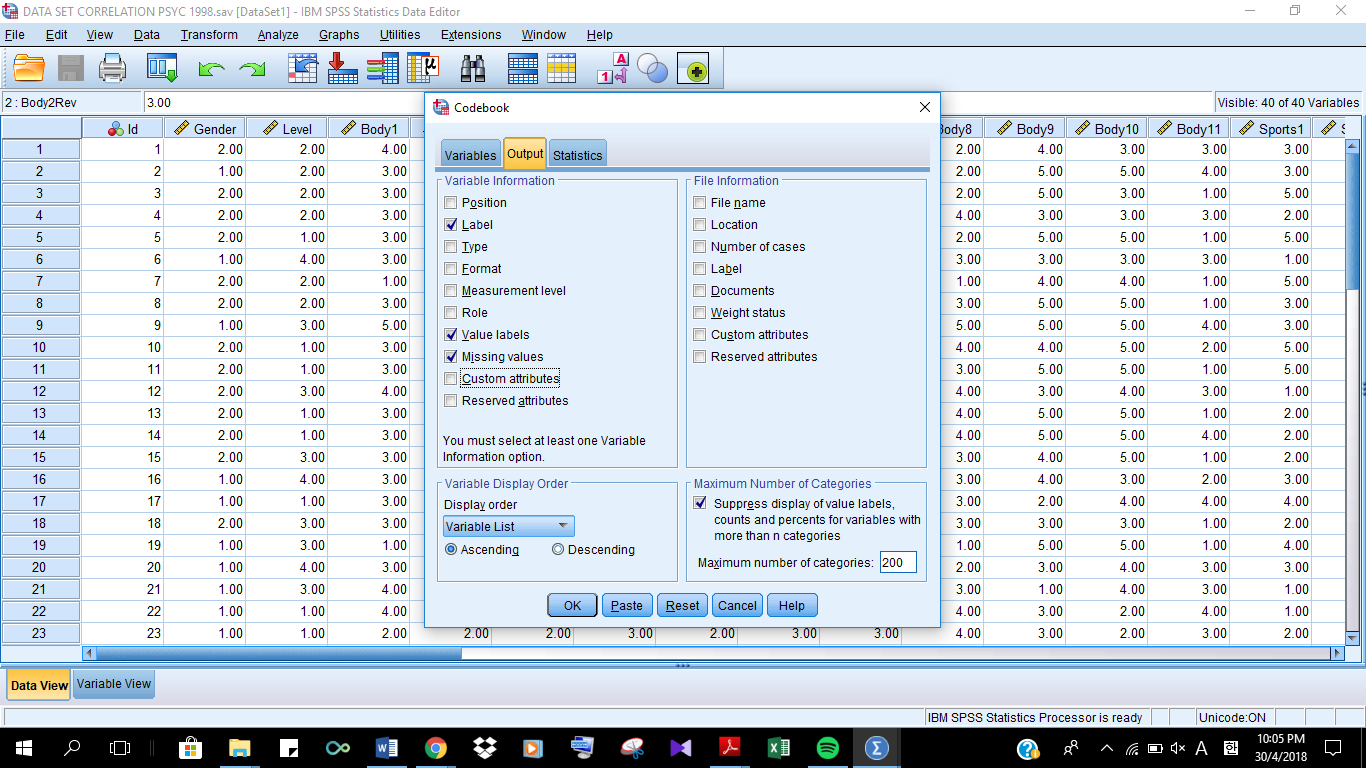Select the Descending radio button
The width and height of the screenshot is (1366, 768).
pyautogui.click(x=558, y=550)
